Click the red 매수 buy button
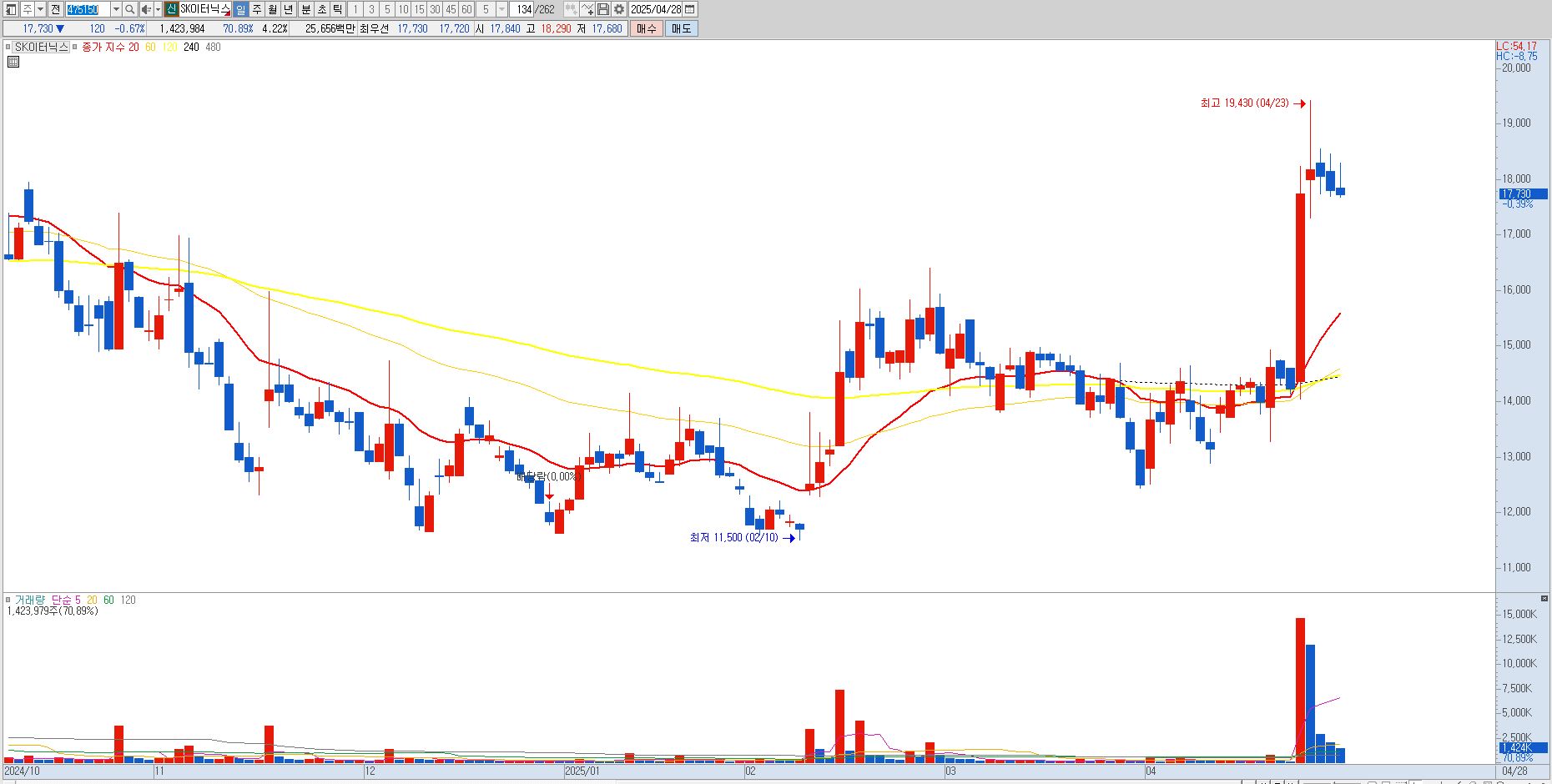 tap(647, 28)
